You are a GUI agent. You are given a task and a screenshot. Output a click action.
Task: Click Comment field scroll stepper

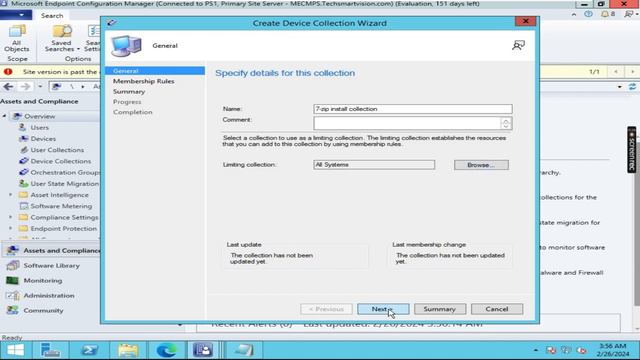506,123
